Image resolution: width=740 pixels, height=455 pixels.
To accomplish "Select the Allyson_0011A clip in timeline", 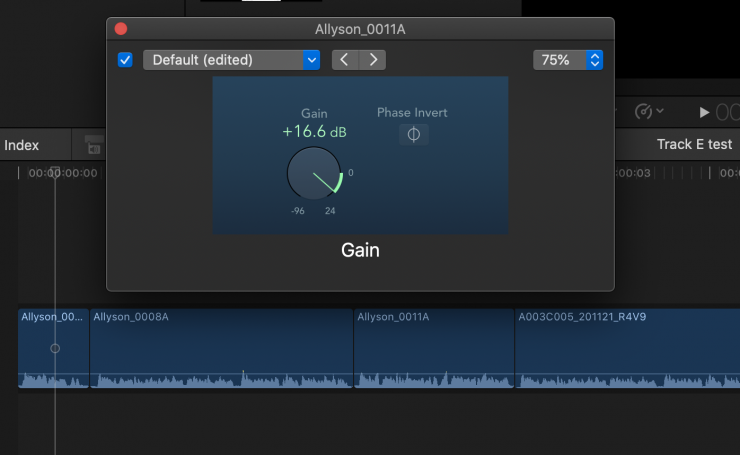I will 434,350.
